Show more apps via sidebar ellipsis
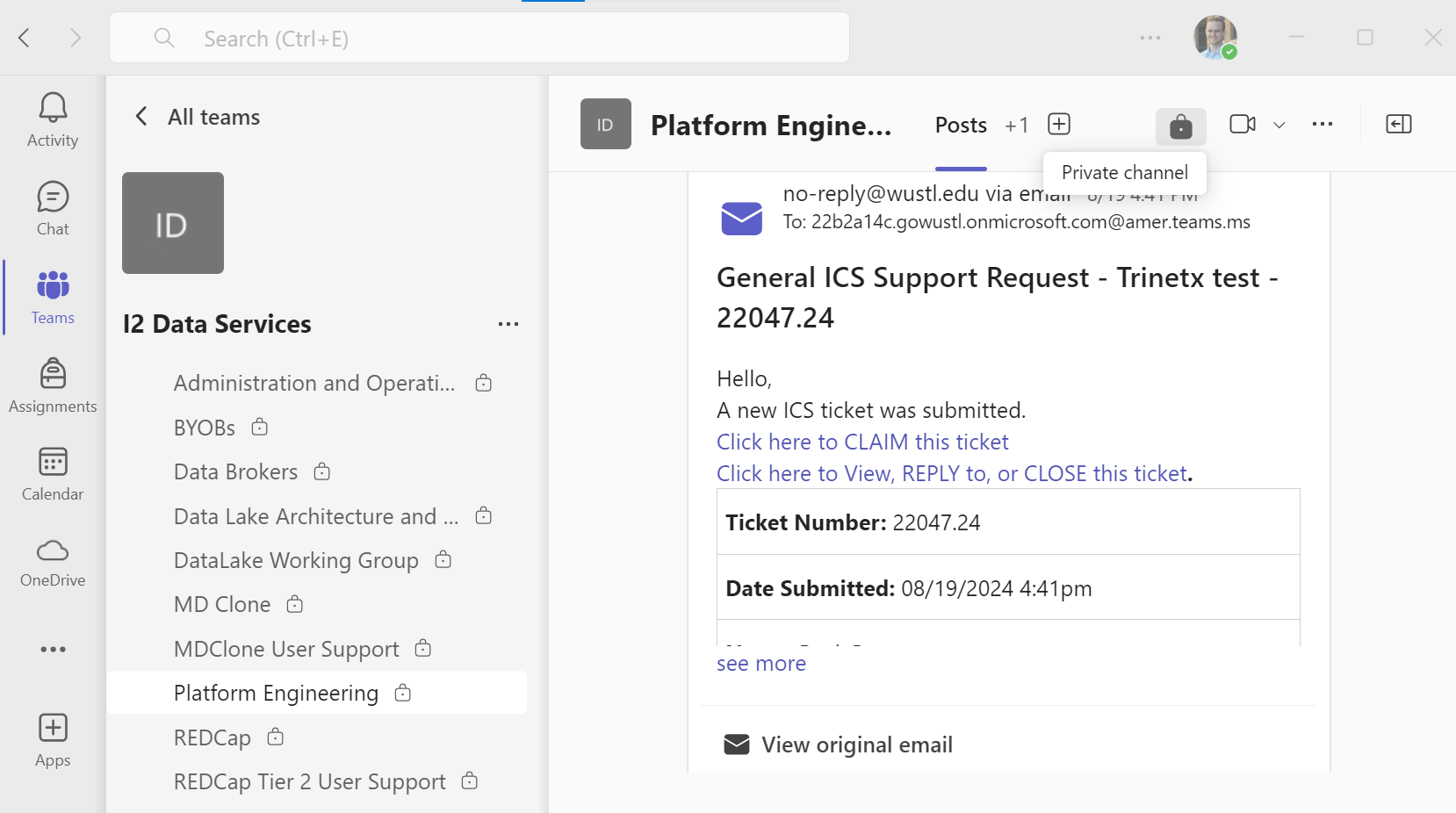Screen dimensions: 1456x813 53,650
